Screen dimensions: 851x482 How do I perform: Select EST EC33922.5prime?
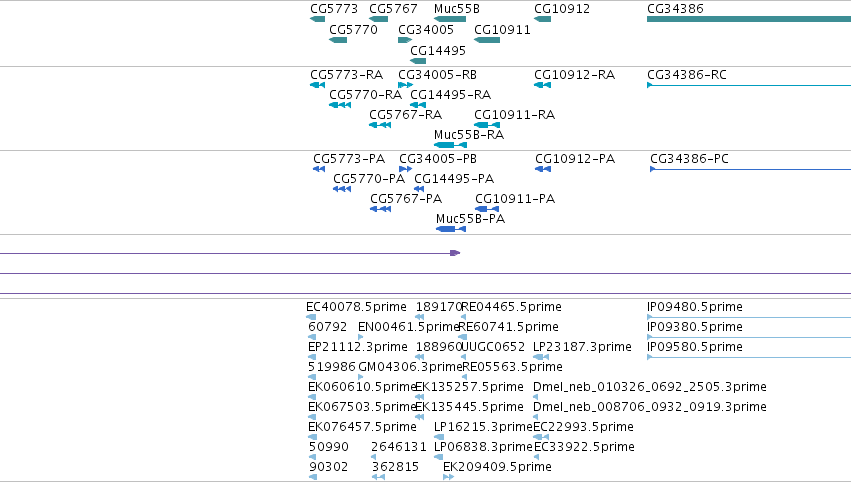click(x=584, y=447)
